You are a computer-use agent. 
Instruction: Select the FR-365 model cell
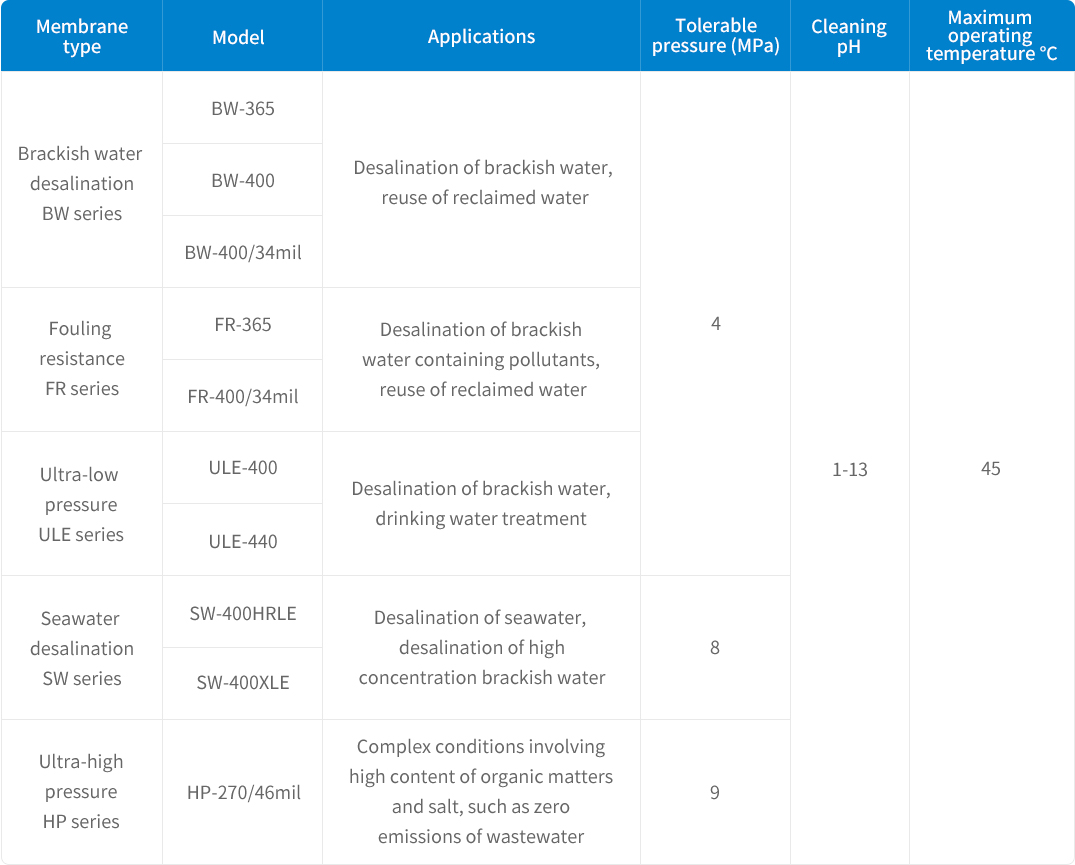point(242,324)
